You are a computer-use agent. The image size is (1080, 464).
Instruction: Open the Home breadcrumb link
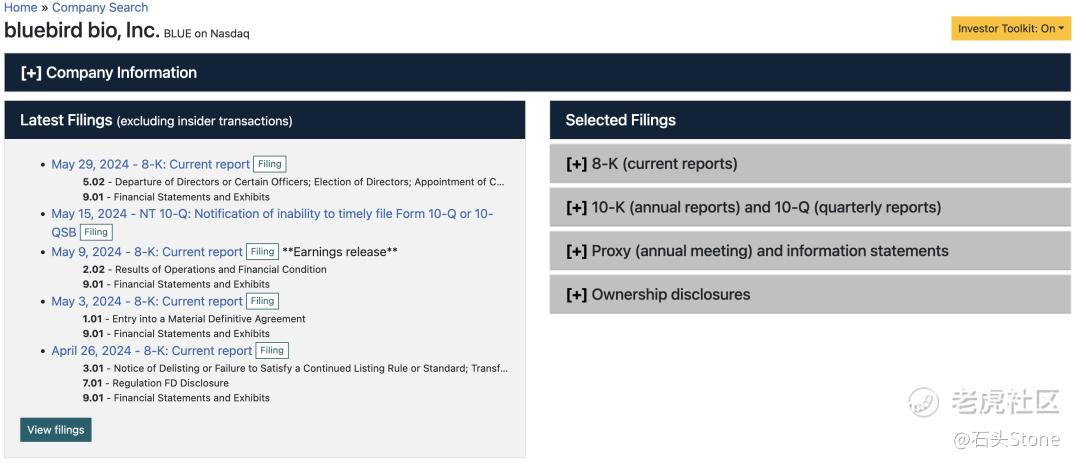[20, 7]
